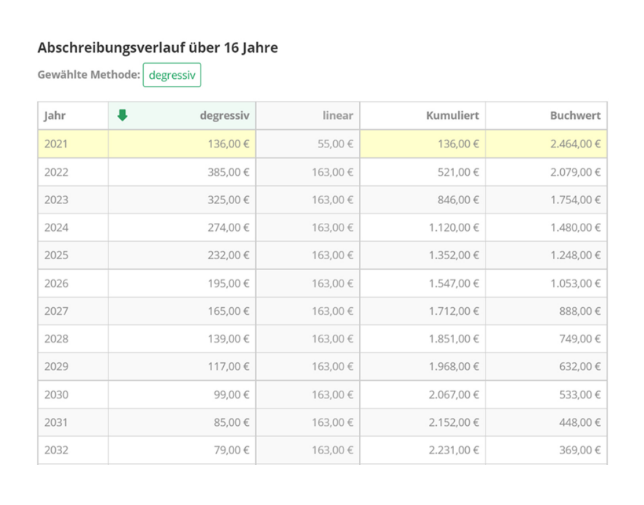Select the highlighted 2021 year cell

57,144
